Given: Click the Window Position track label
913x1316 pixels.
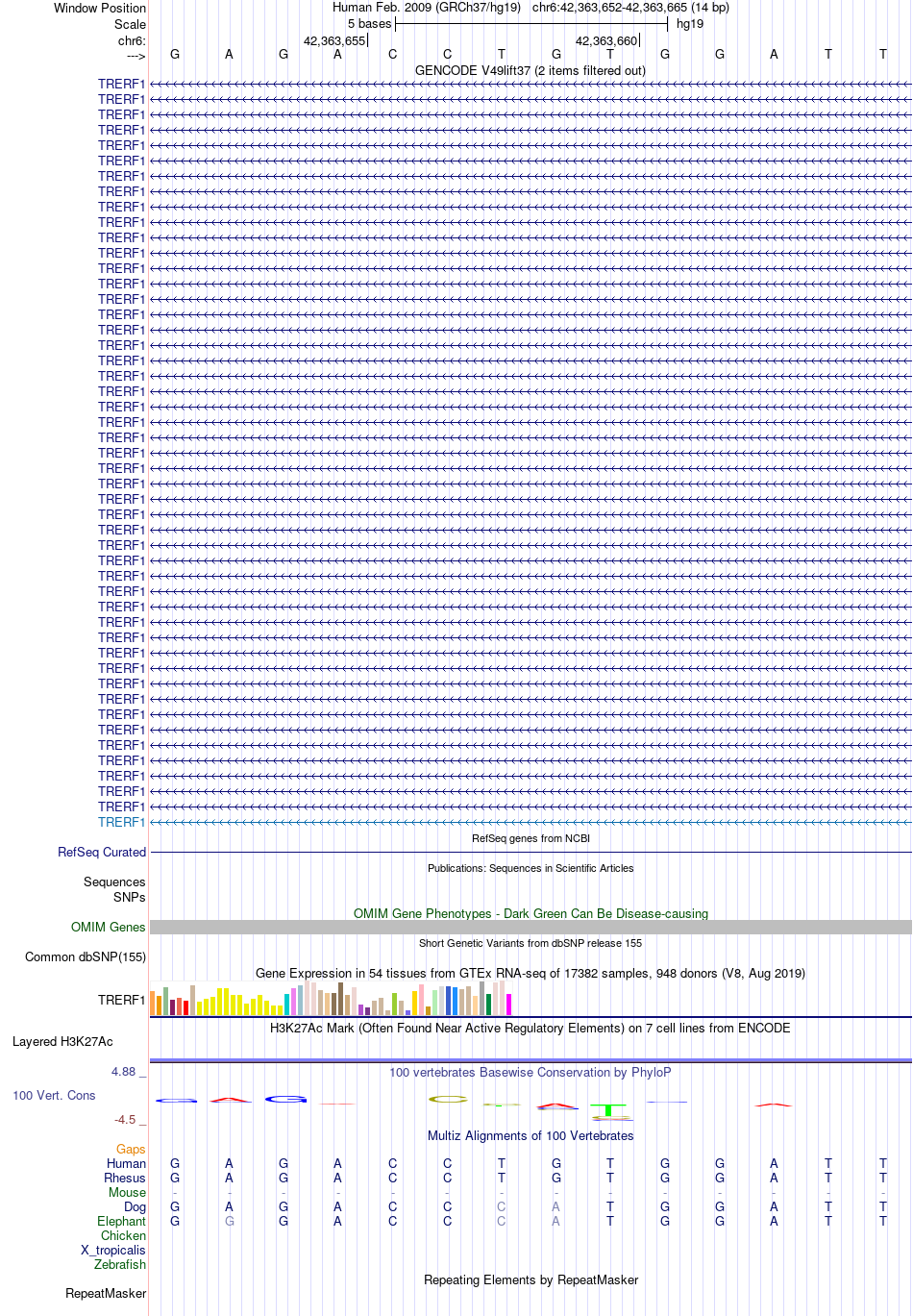Looking at the screenshot, I should (100, 8).
